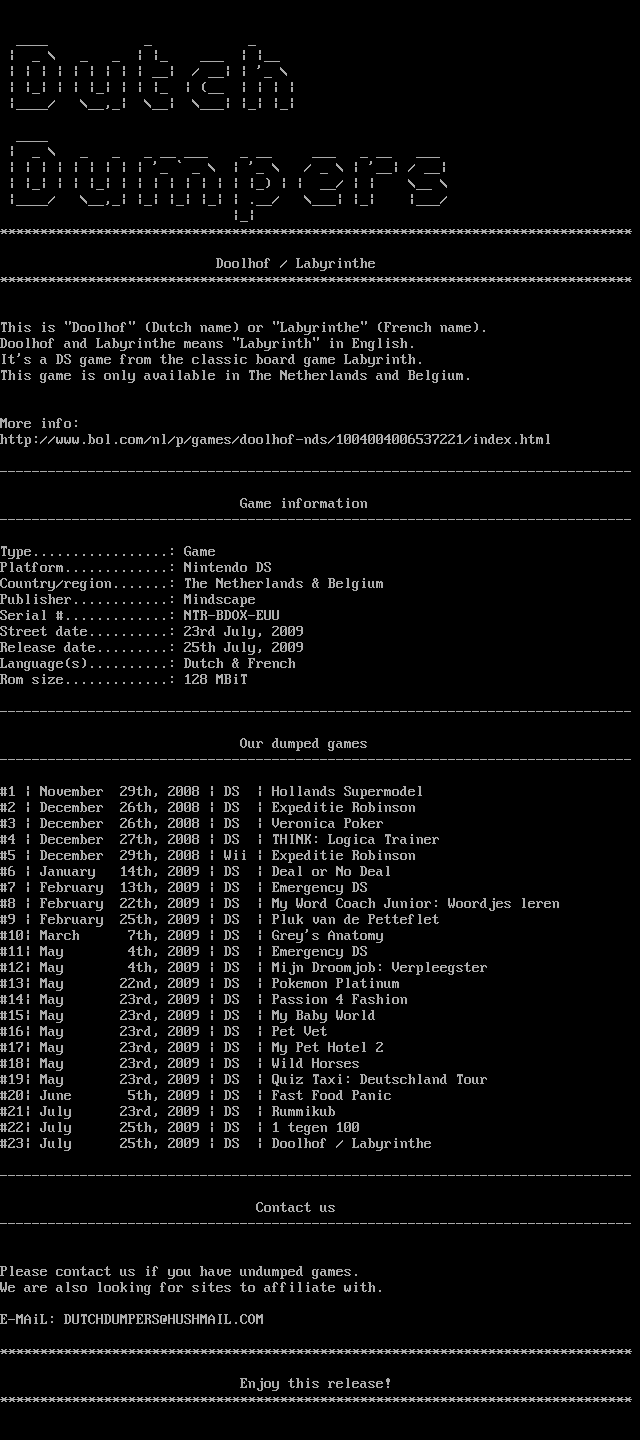Screen dimensions: 640x1440
Task: Click 'Mijn Droomjob: Verpleegster' entry
Action: 380,968
